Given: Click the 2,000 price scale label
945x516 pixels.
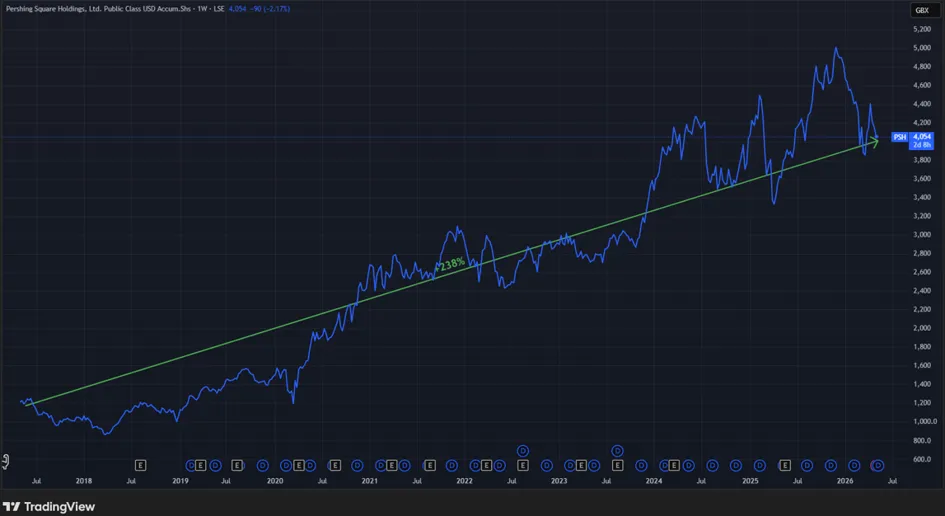Looking at the screenshot, I should point(921,328).
